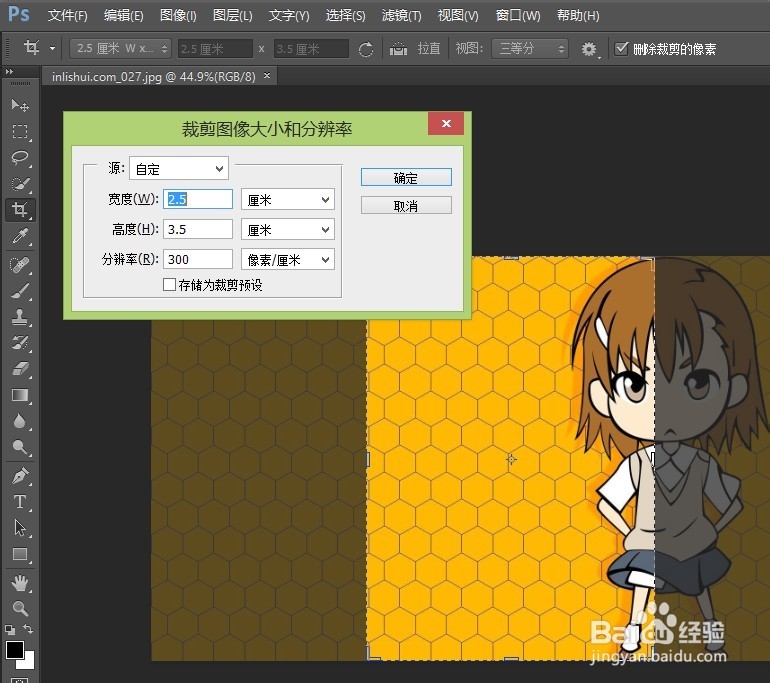
Task: Click the foreground color swatch
Action: 14,650
